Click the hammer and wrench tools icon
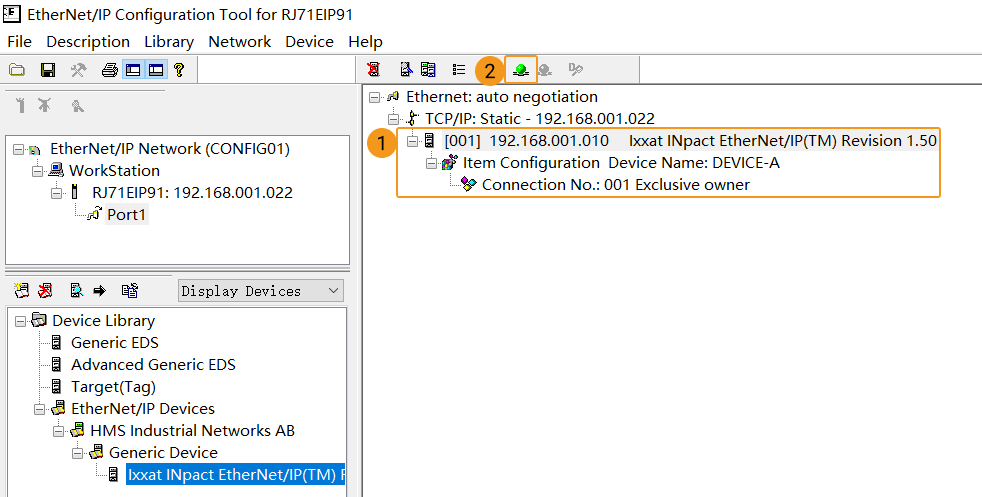Viewport: 982px width, 497px height. tap(78, 70)
